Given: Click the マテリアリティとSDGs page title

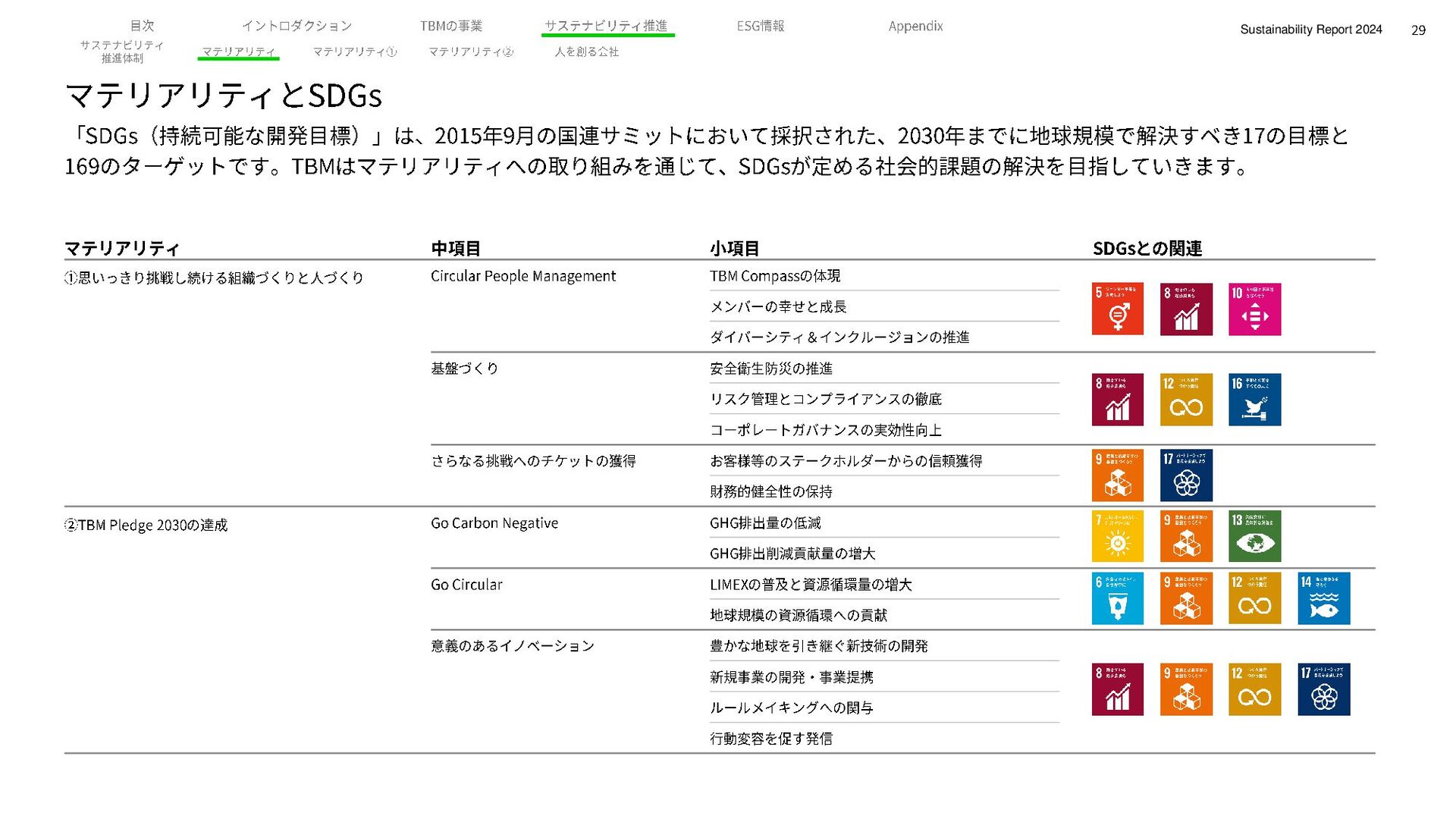Looking at the screenshot, I should pos(224,96).
